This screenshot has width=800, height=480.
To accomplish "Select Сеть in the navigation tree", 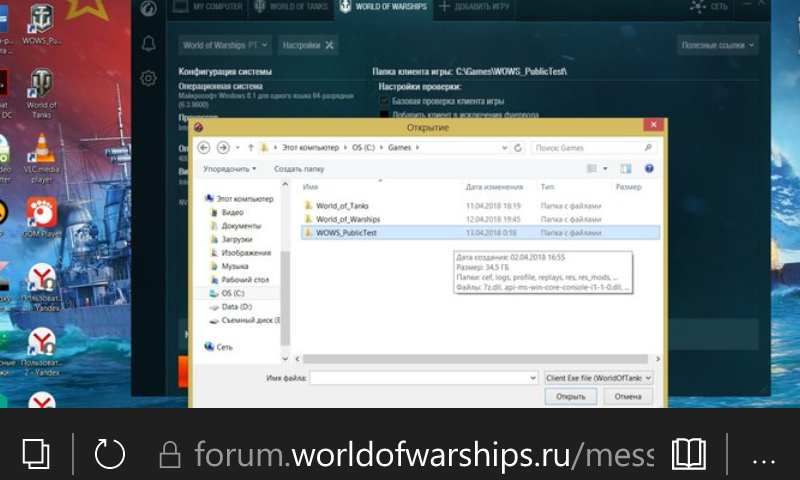I will coord(219,347).
